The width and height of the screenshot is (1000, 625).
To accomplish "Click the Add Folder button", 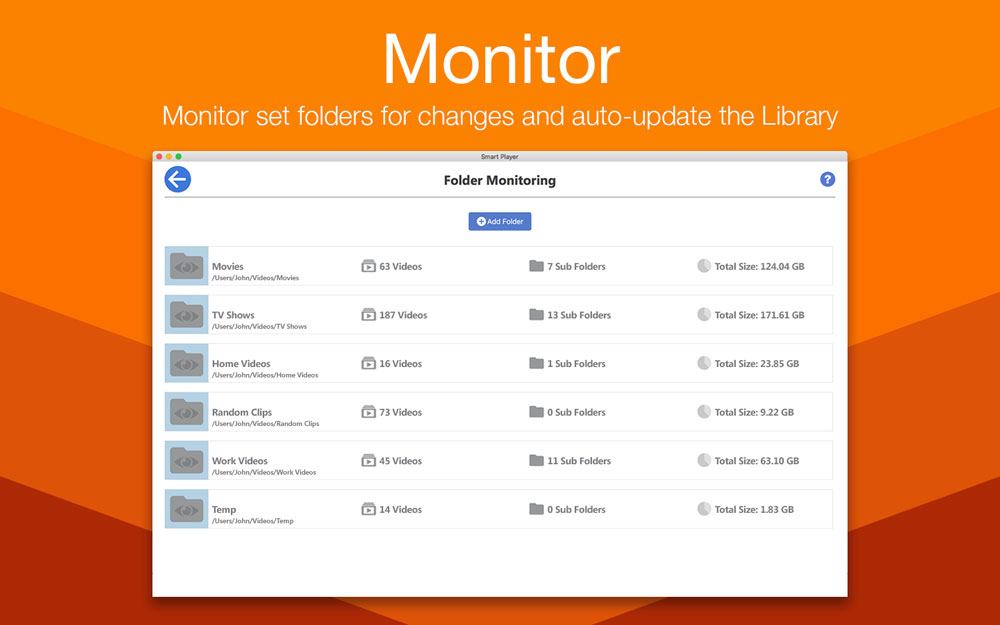I will 500,221.
